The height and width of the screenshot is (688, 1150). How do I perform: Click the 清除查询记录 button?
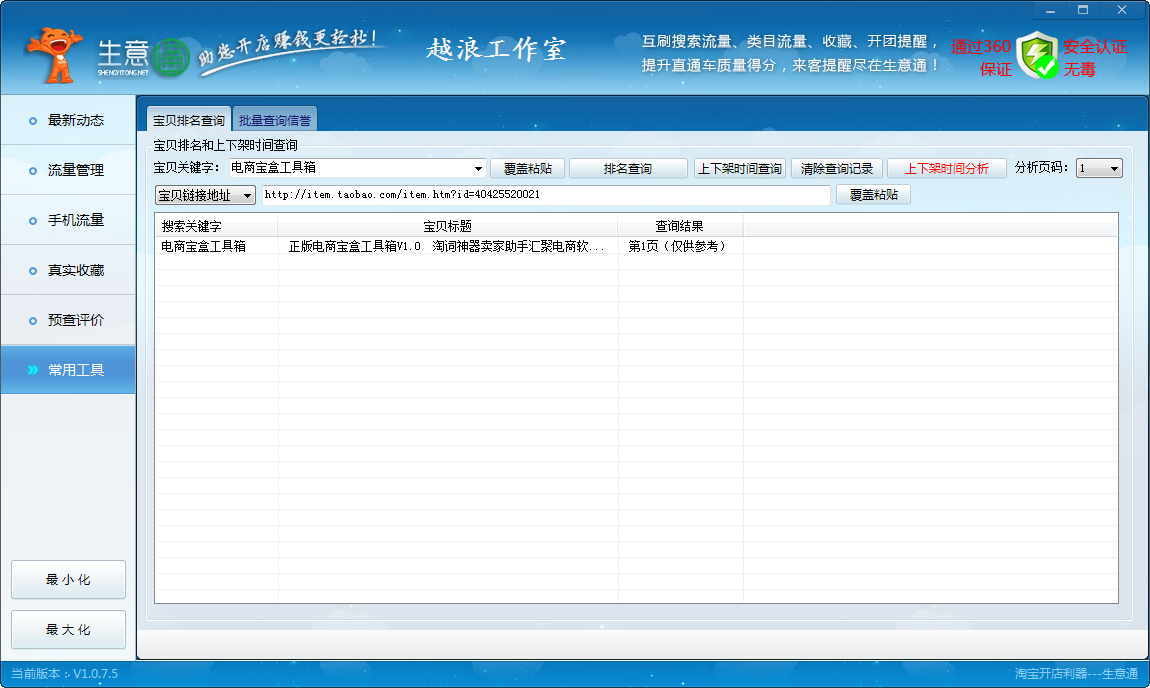point(837,169)
